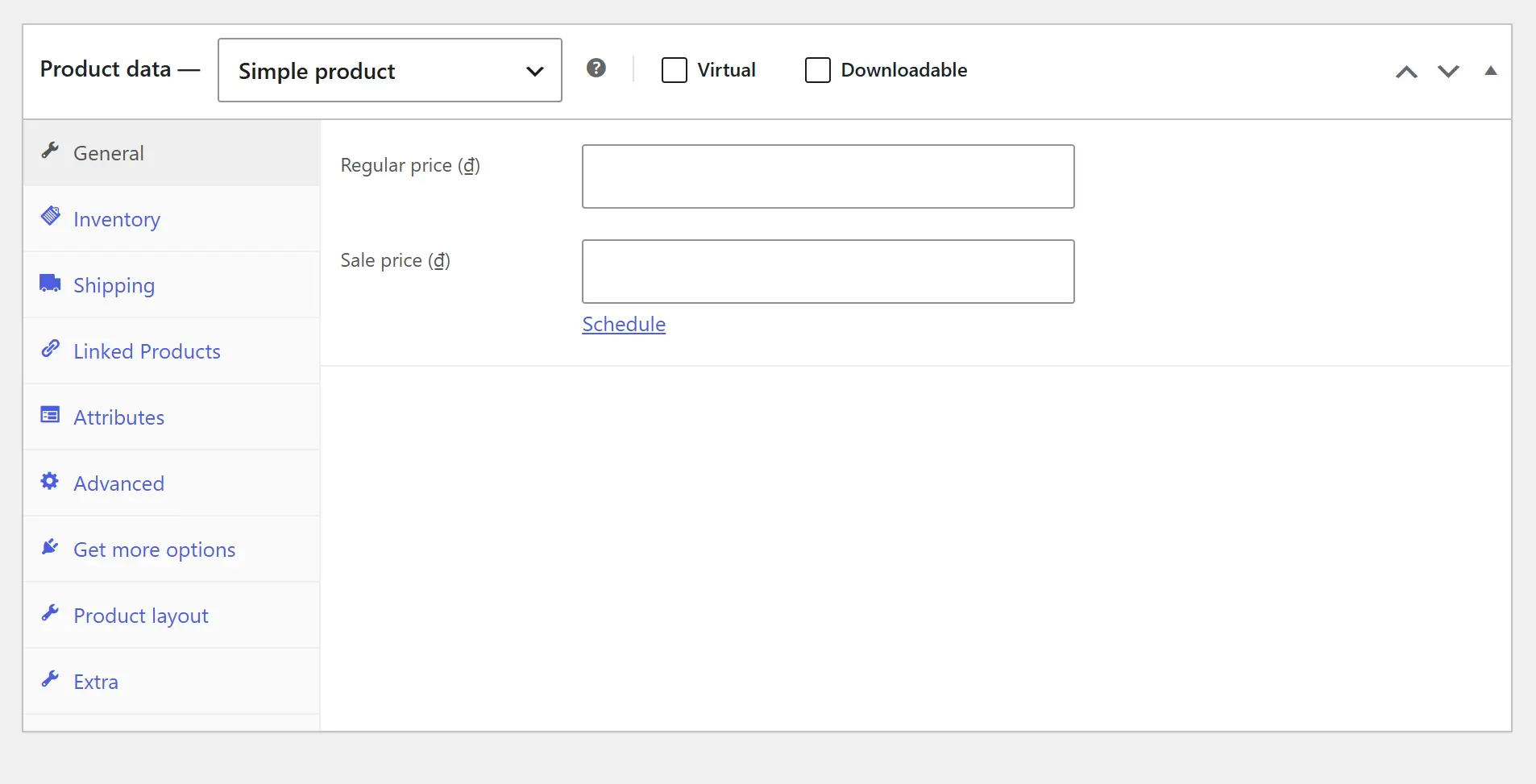Click the Extra wrench icon
Viewport: 1536px width, 784px height.
coord(50,679)
